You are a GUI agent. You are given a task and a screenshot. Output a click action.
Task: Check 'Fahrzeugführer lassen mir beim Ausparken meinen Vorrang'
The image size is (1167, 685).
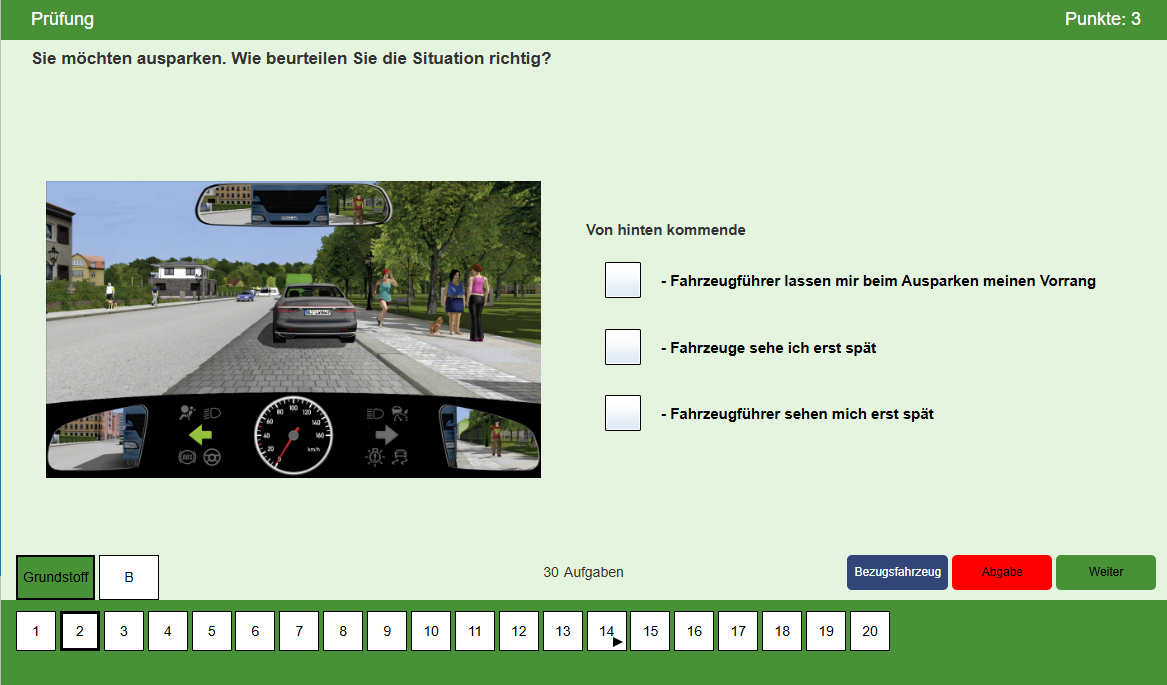pos(622,280)
